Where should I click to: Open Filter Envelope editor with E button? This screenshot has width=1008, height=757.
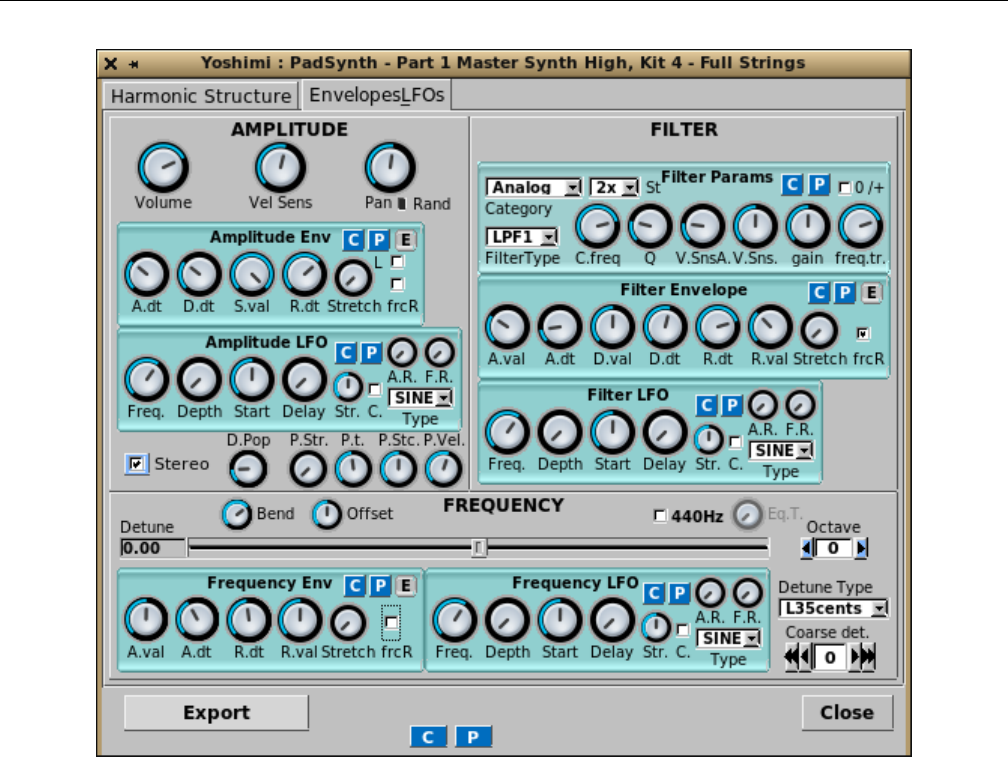[871, 293]
